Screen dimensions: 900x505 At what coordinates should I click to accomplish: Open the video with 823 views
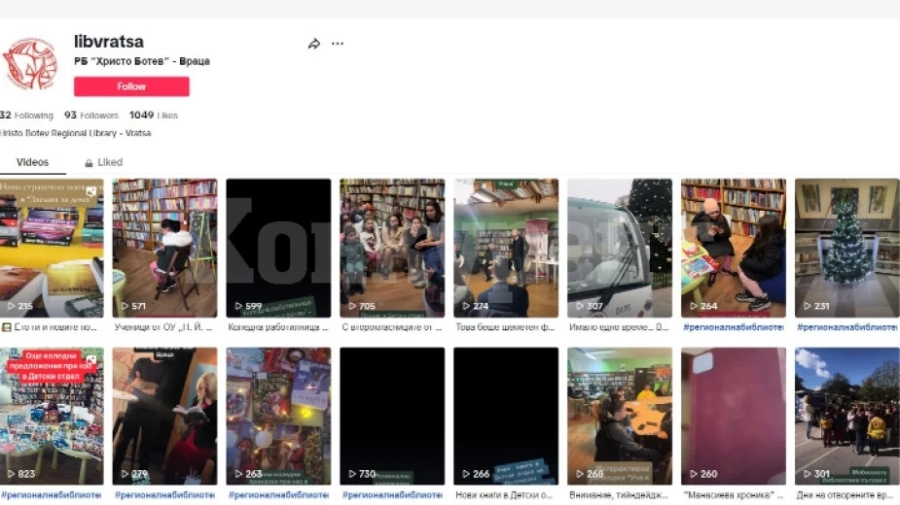(x=52, y=416)
